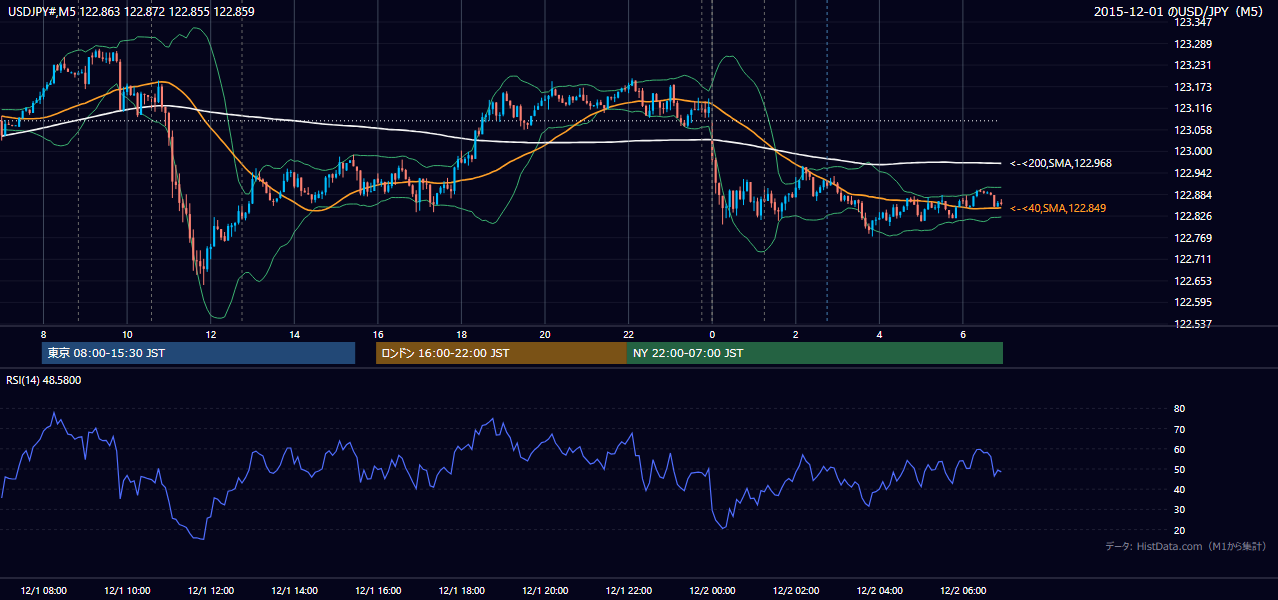1278x600 pixels.
Task: Click hour tick 16 below the price chart
Action: click(x=377, y=334)
